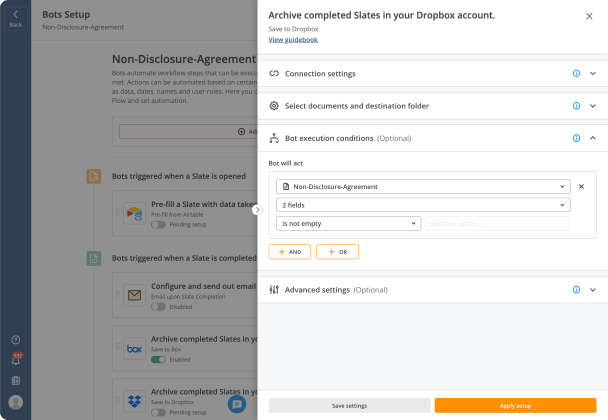Click the Airtable bot icon
The image size is (608, 420).
pos(135,213)
